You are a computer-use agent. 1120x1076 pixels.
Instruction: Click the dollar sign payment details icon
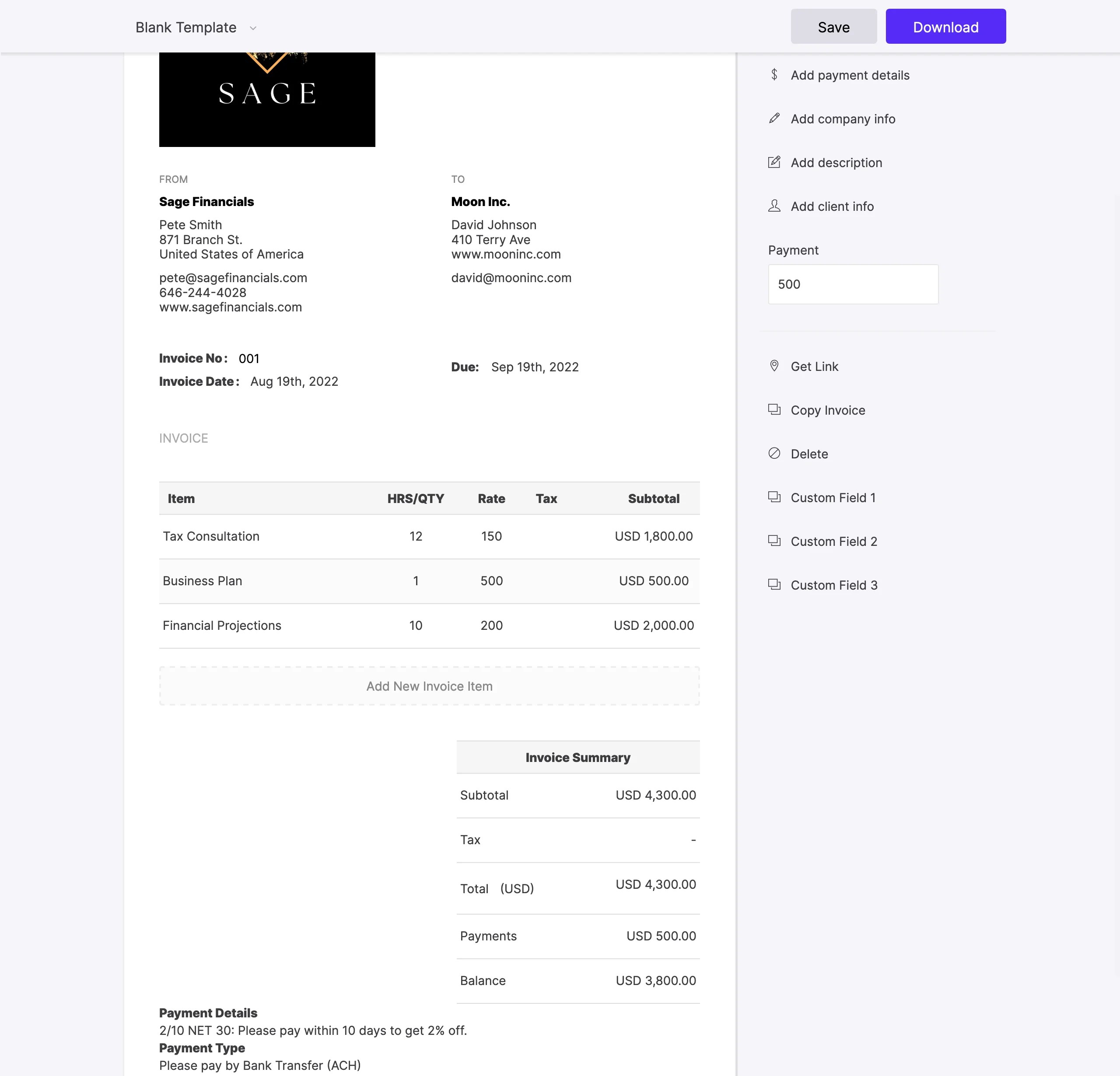(x=773, y=75)
